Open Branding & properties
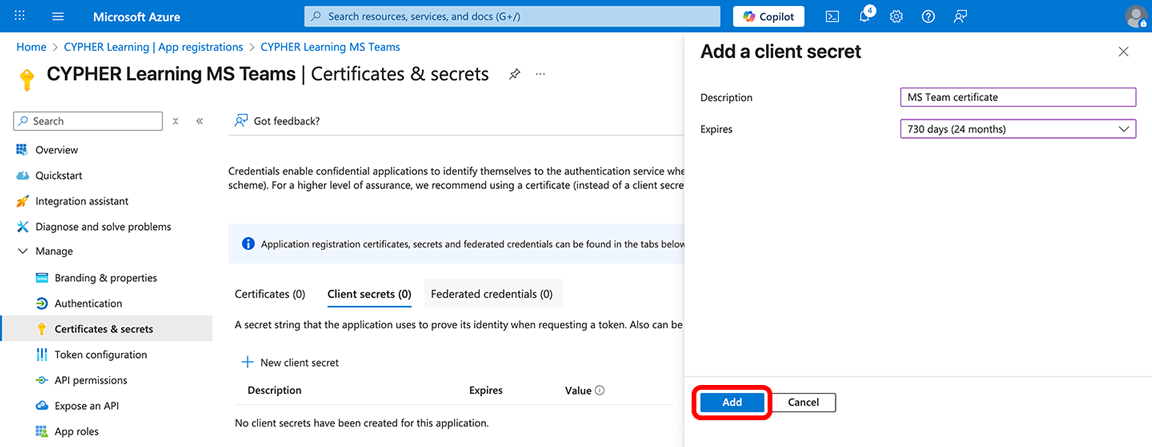Image resolution: width=1152 pixels, height=447 pixels. pos(107,278)
